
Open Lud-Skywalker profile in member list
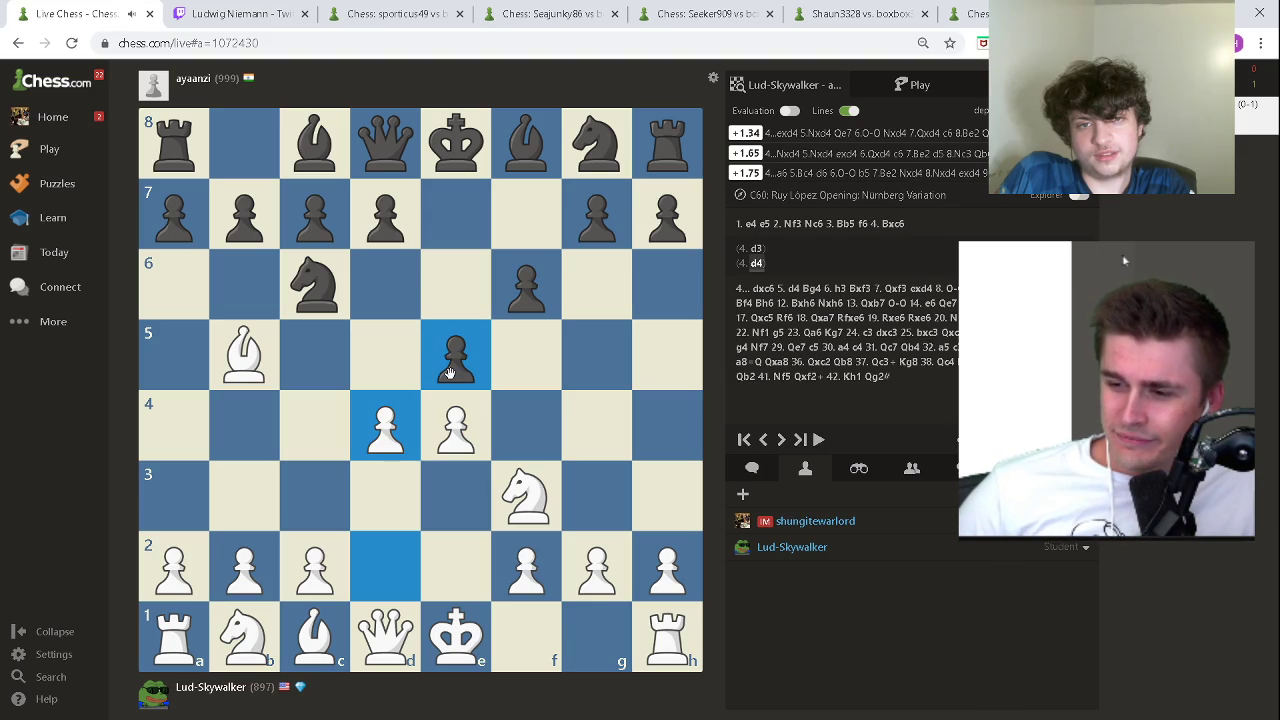792,547
